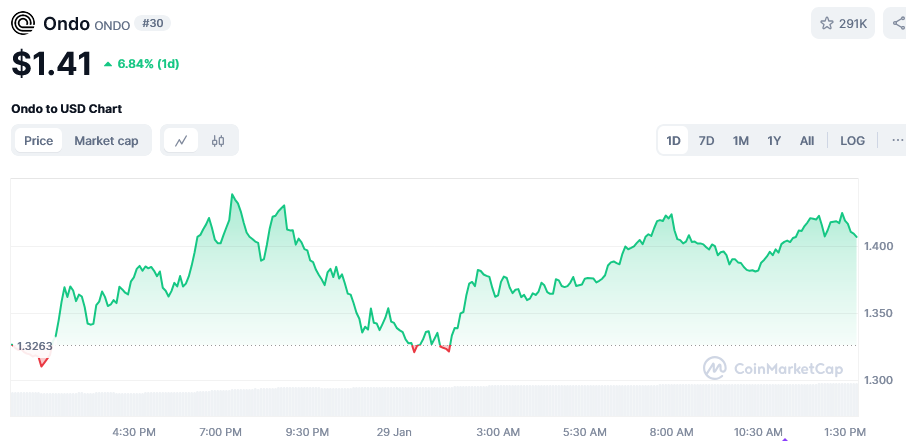
Task: Choose the 1Y time range
Action: pyautogui.click(x=774, y=140)
